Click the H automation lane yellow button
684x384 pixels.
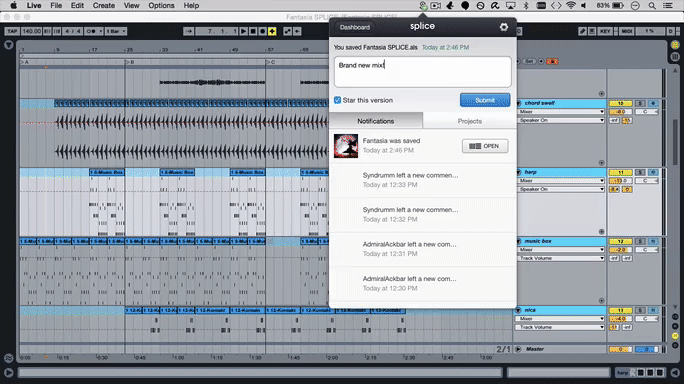point(675,336)
